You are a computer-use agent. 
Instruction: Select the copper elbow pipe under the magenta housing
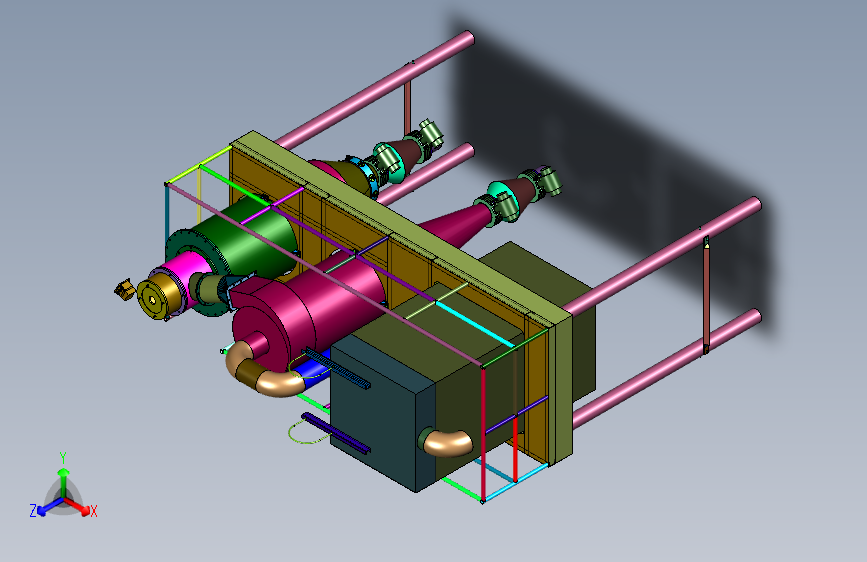coord(263,371)
